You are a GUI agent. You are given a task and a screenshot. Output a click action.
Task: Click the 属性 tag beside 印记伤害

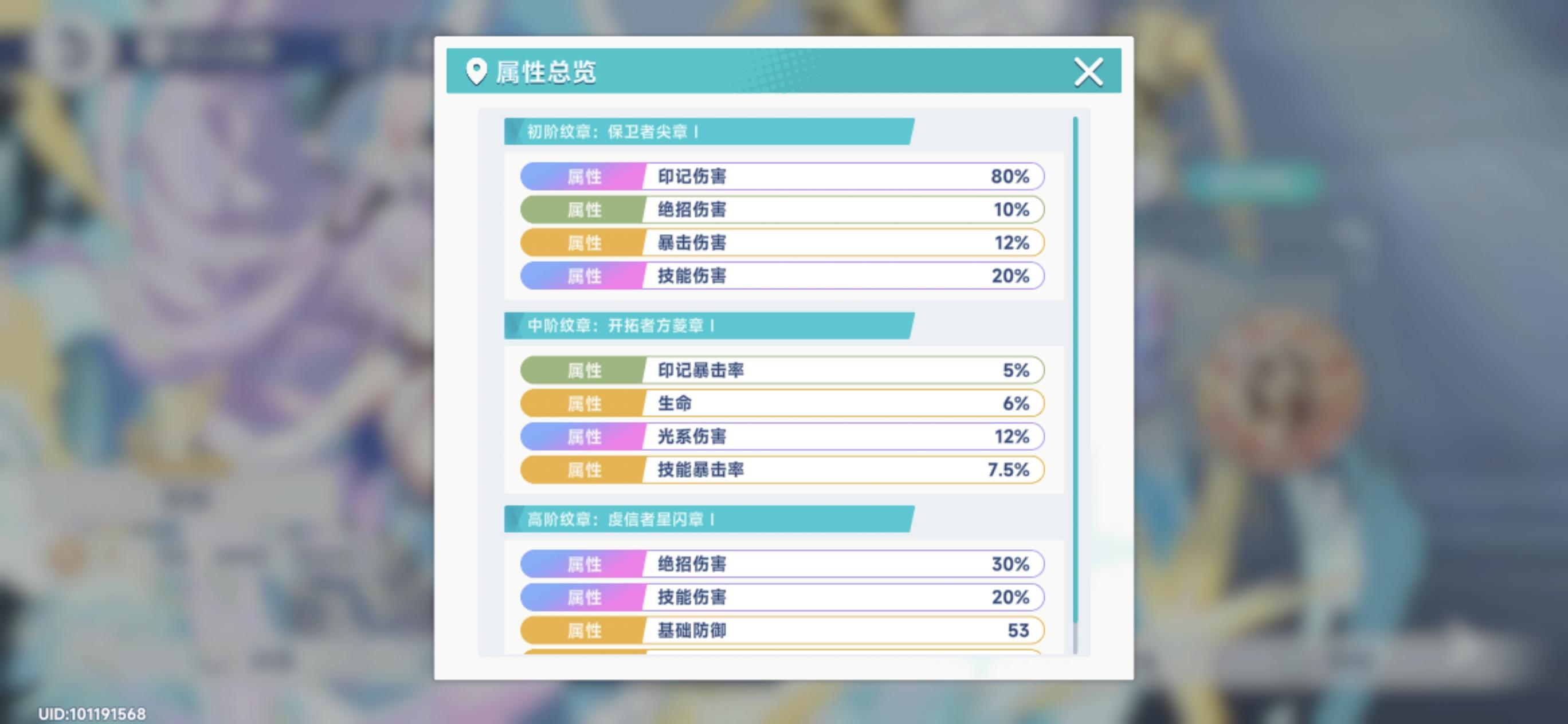pos(583,176)
